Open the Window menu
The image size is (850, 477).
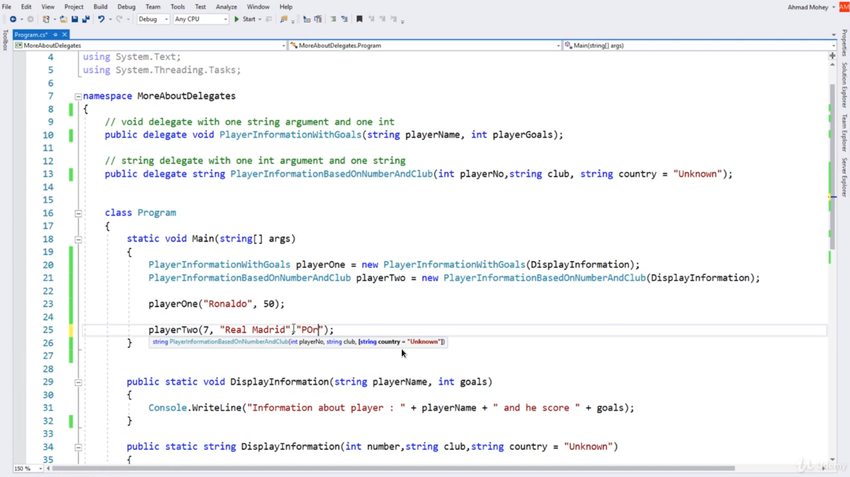pyautogui.click(x=258, y=7)
